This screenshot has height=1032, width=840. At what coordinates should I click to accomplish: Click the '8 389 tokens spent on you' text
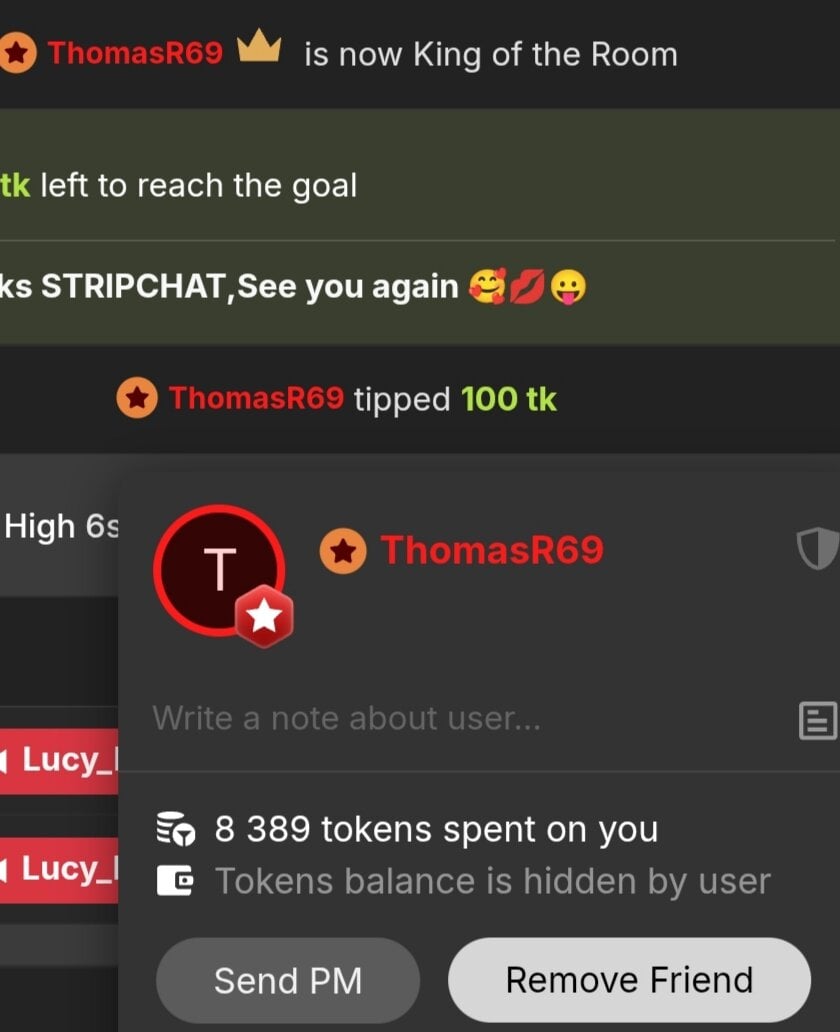click(x=436, y=829)
